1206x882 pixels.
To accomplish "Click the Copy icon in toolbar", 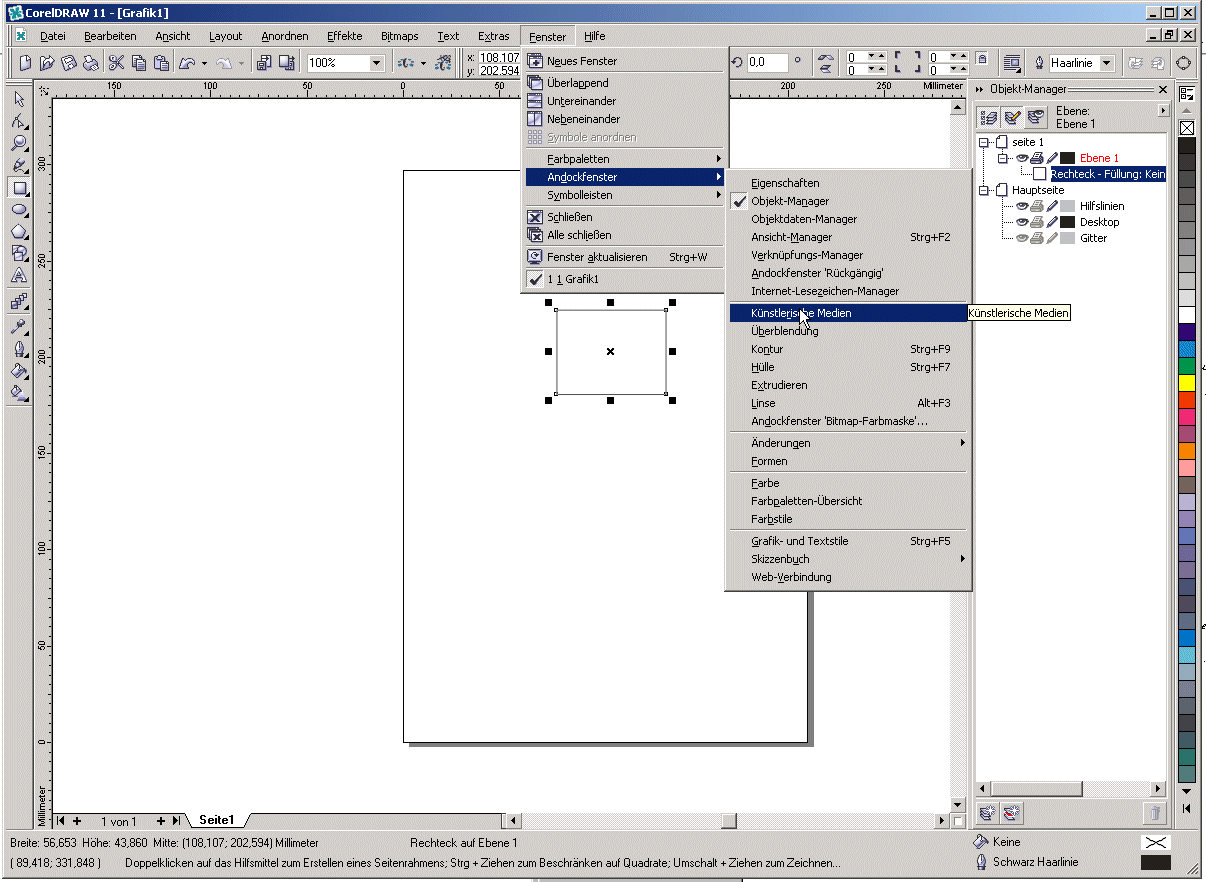I will point(139,62).
